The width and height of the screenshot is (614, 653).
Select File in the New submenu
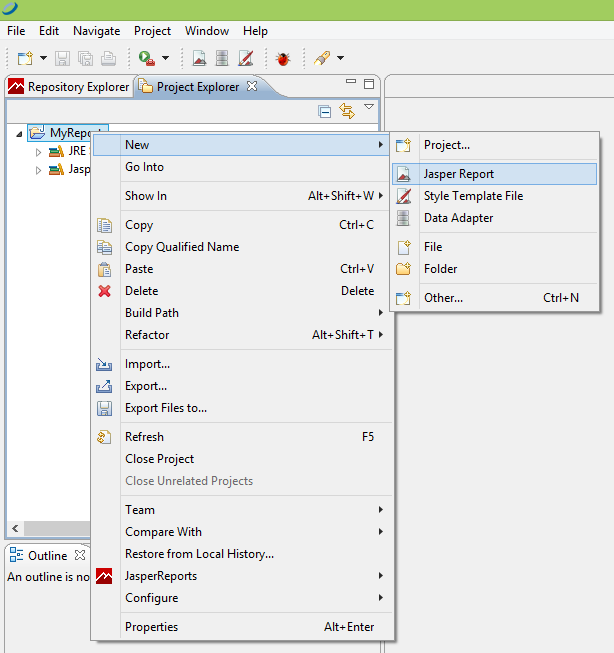(x=494, y=247)
